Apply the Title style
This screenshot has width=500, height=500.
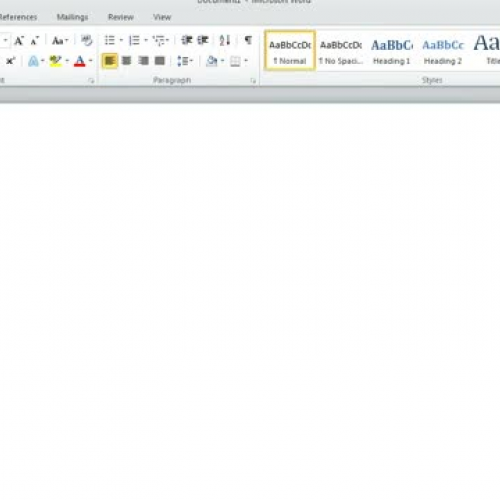486,51
